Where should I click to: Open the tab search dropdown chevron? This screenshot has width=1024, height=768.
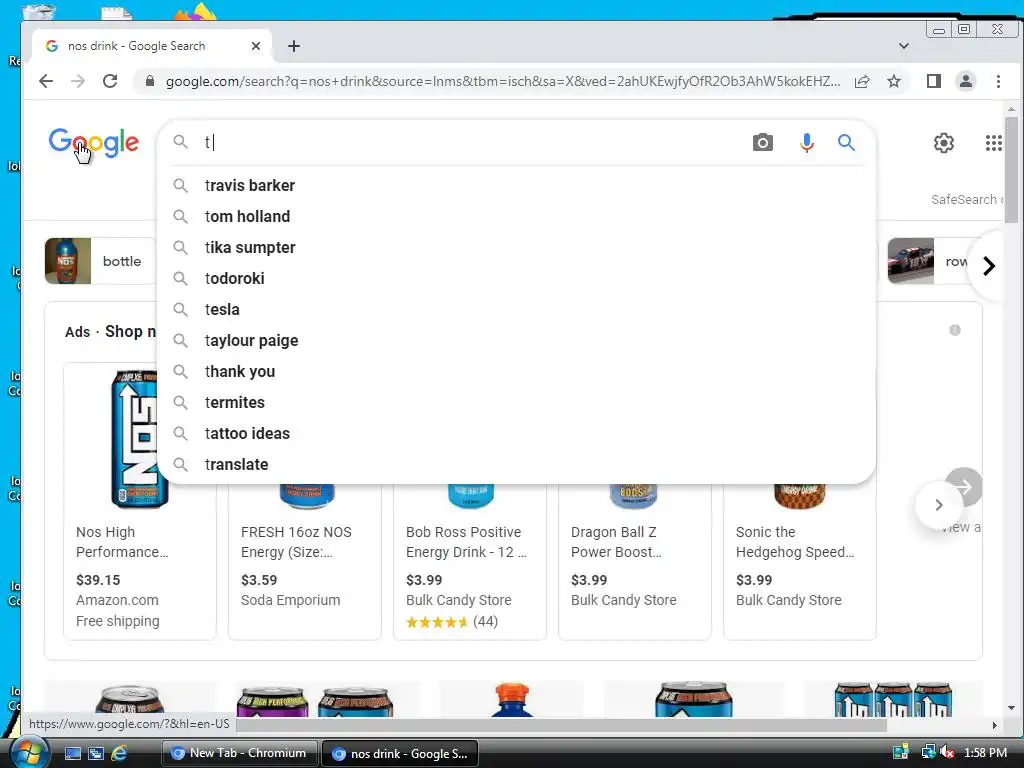pyautogui.click(x=904, y=46)
